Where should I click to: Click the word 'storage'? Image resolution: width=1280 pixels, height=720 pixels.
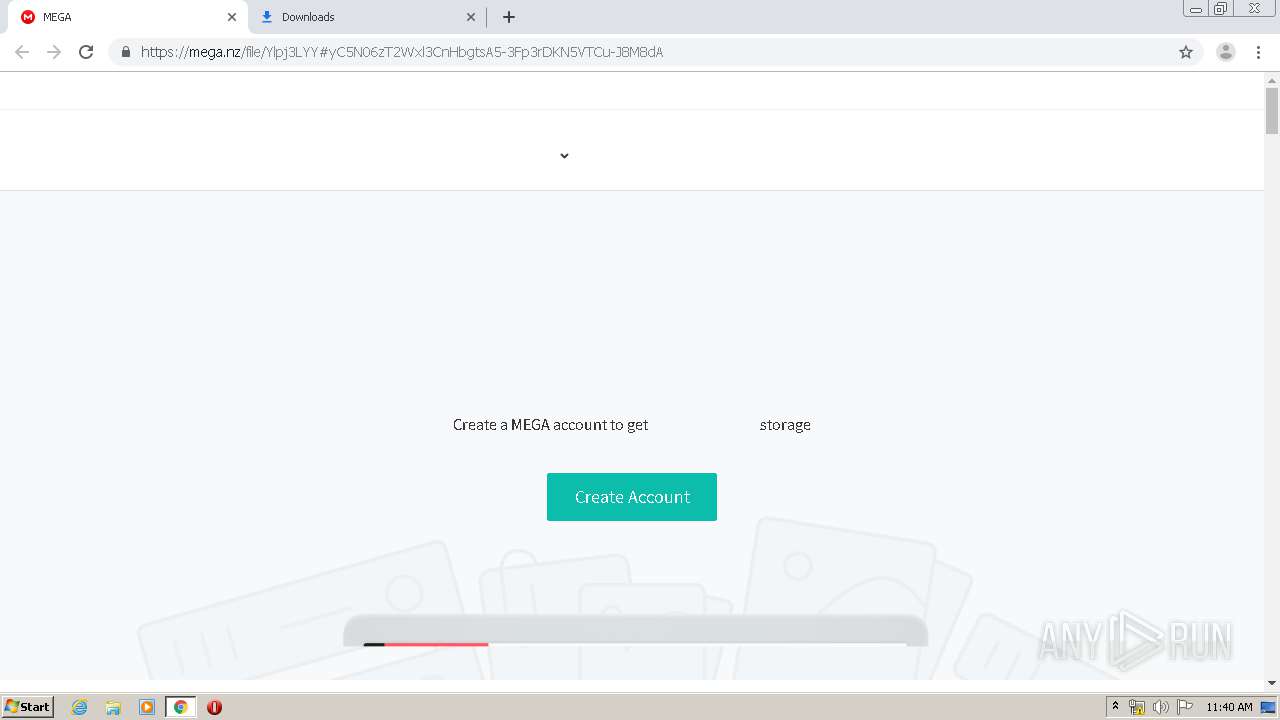[785, 425]
